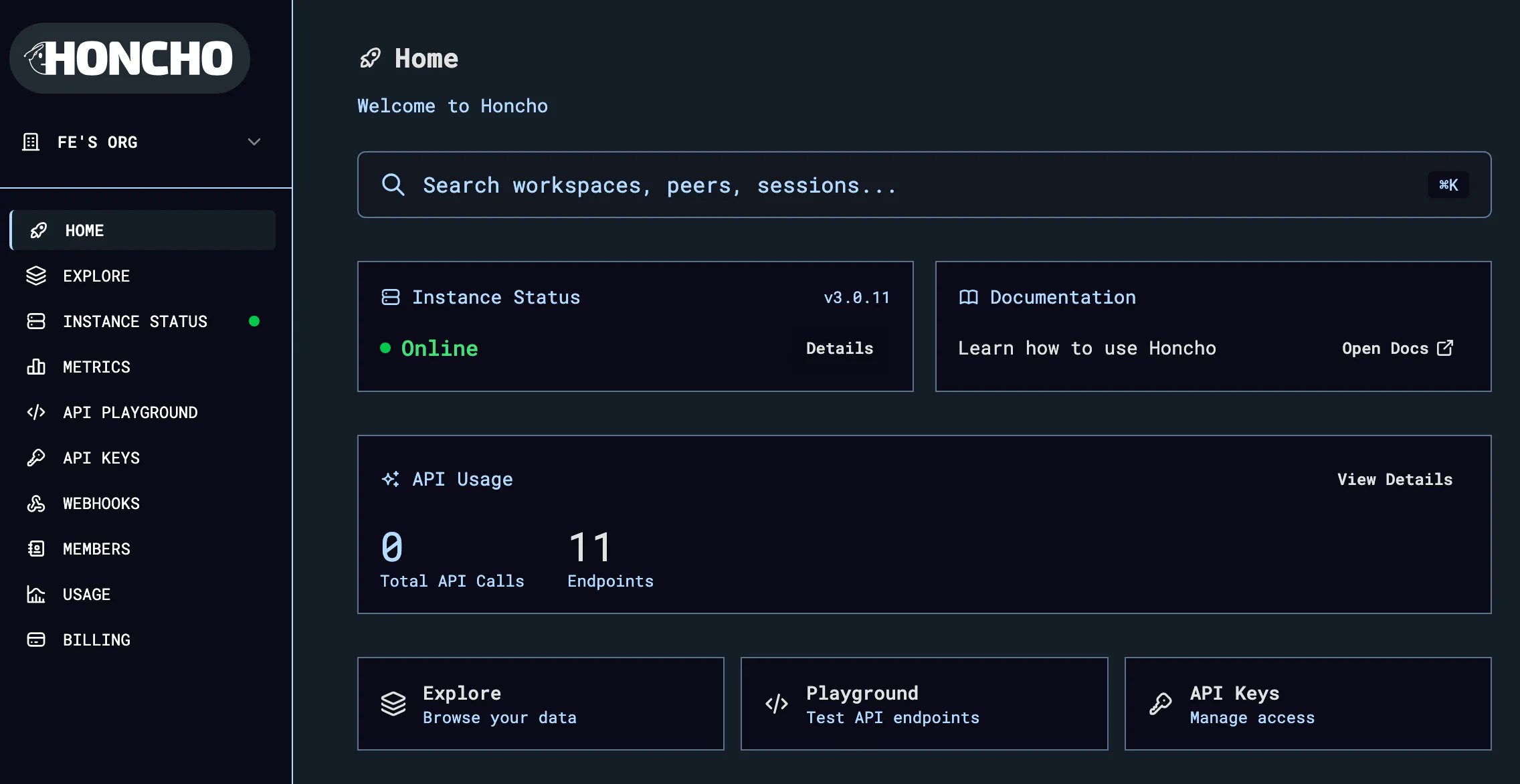This screenshot has height=784, width=1520.
Task: Open API PLAYGROUND from the sidebar
Action: coord(130,412)
